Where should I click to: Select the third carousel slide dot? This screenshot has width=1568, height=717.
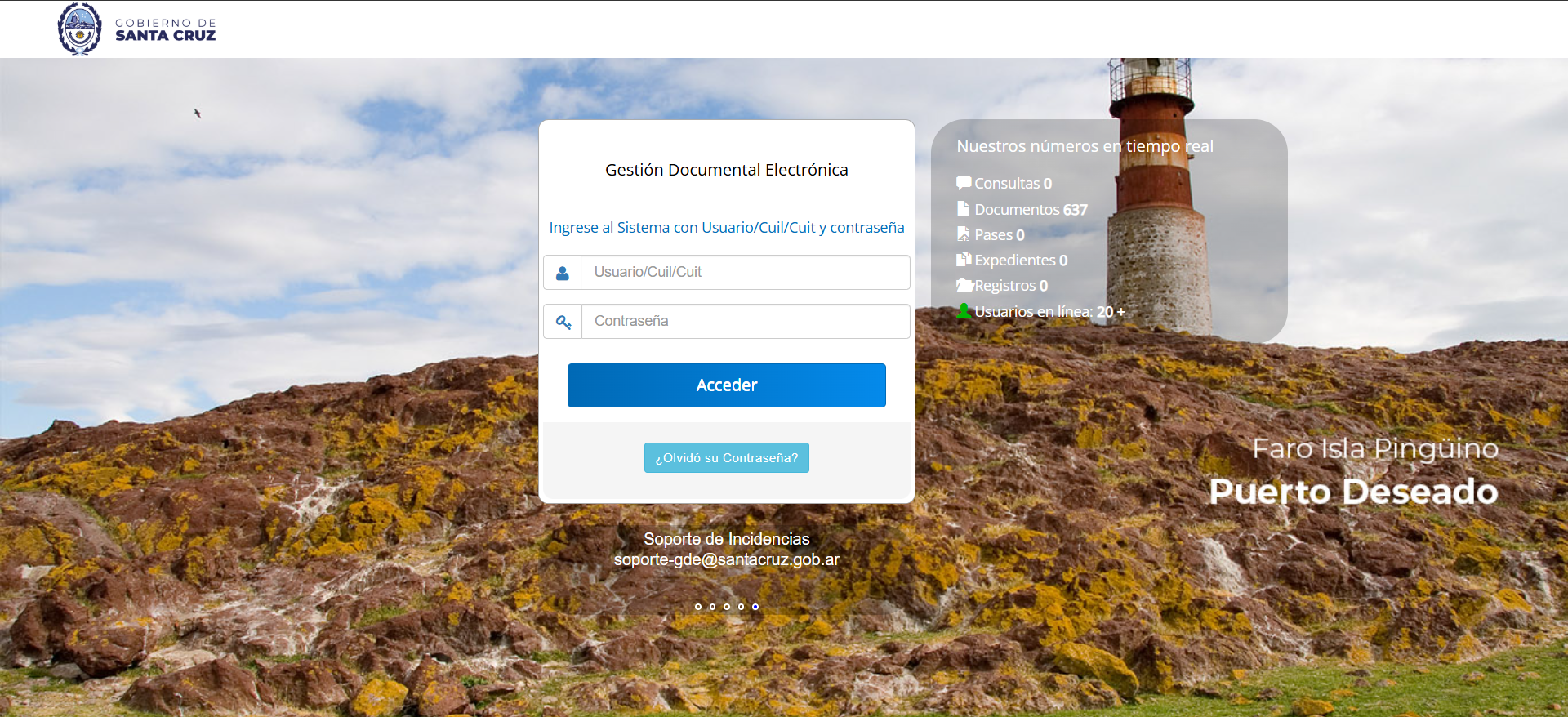pos(727,607)
